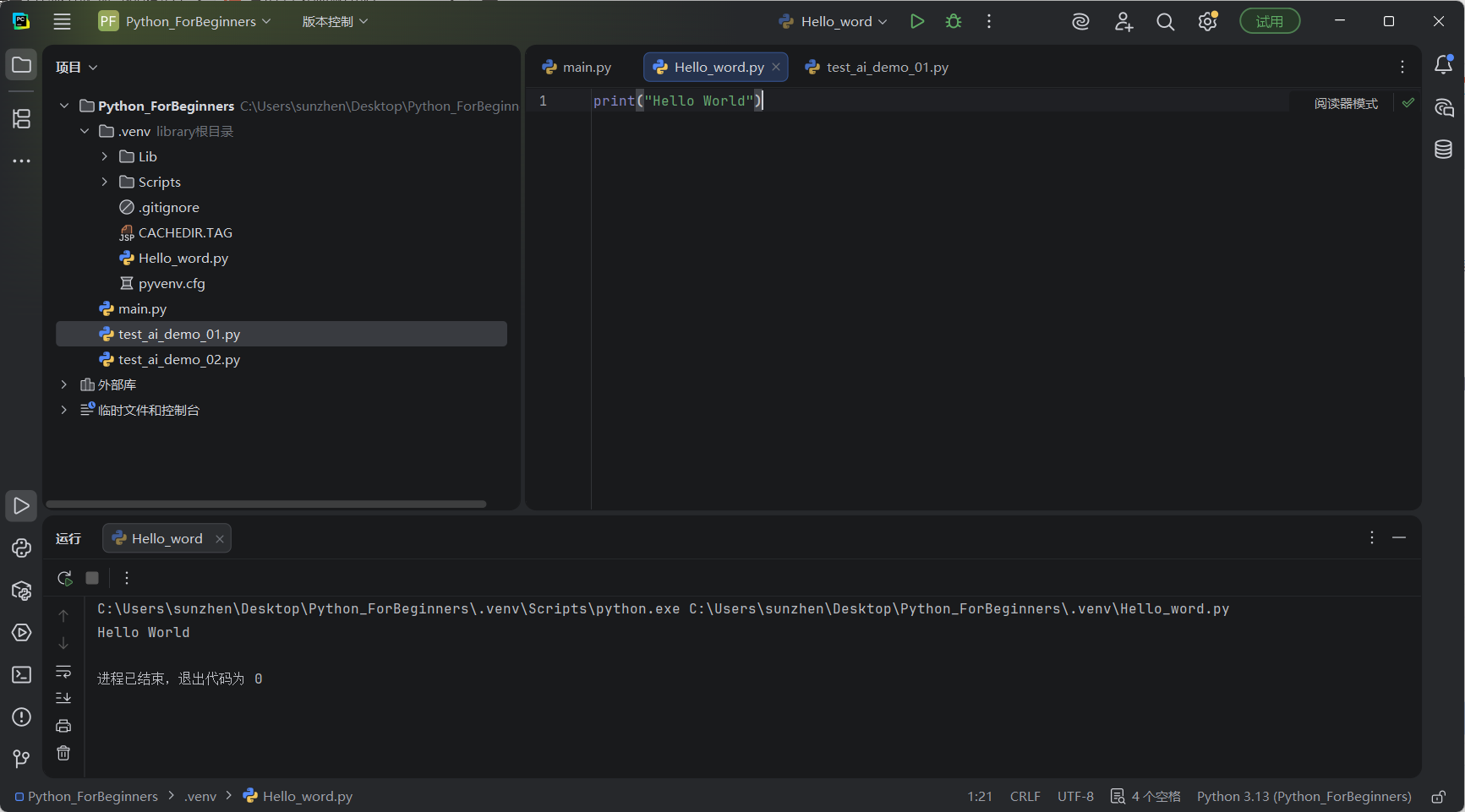Select test_ai_demo_02.py in project tree
This screenshot has width=1465, height=812.
pyautogui.click(x=282, y=359)
